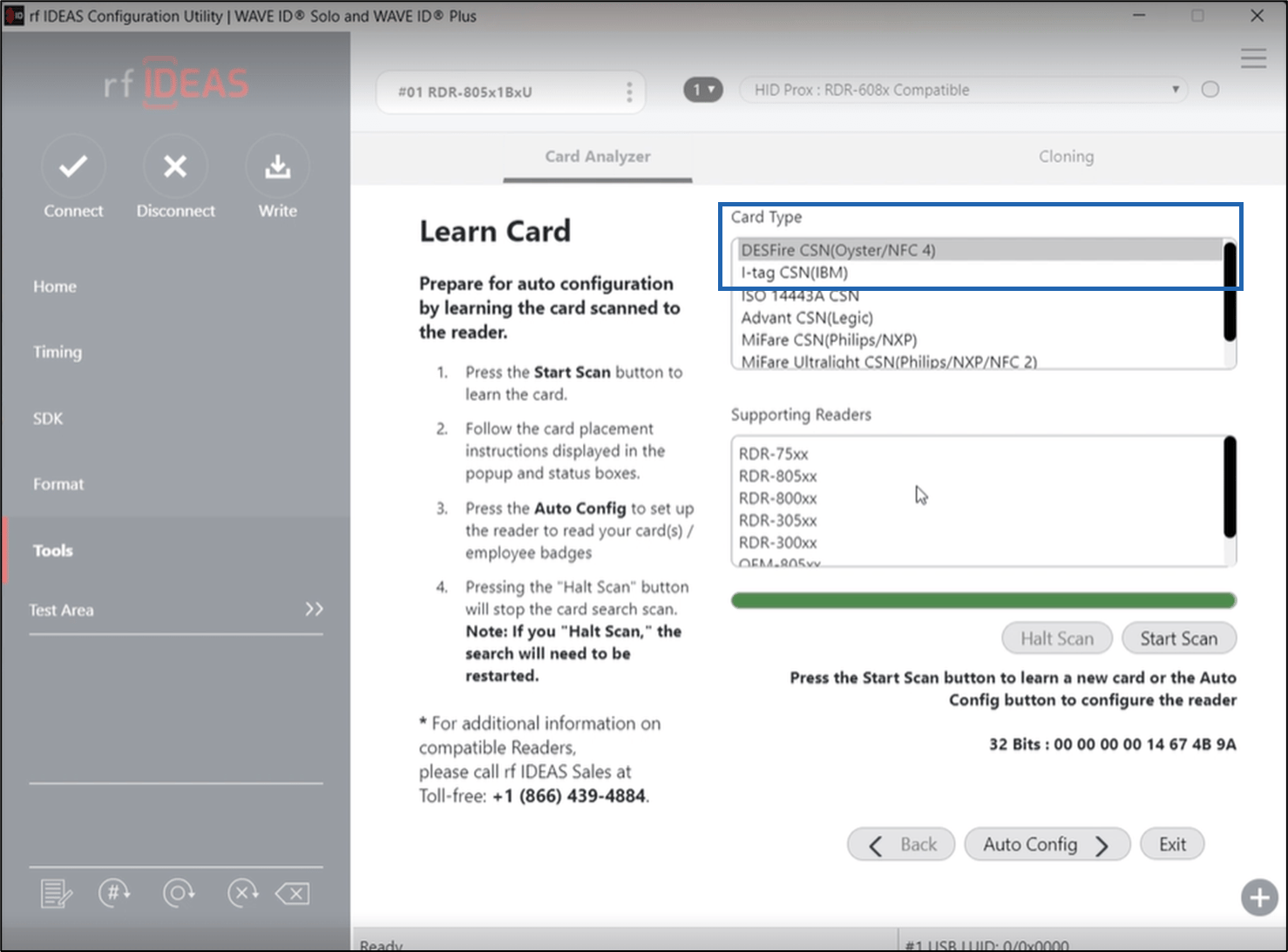Image resolution: width=1288 pixels, height=952 pixels.
Task: Open the hamburger menu at top right
Action: (1253, 58)
